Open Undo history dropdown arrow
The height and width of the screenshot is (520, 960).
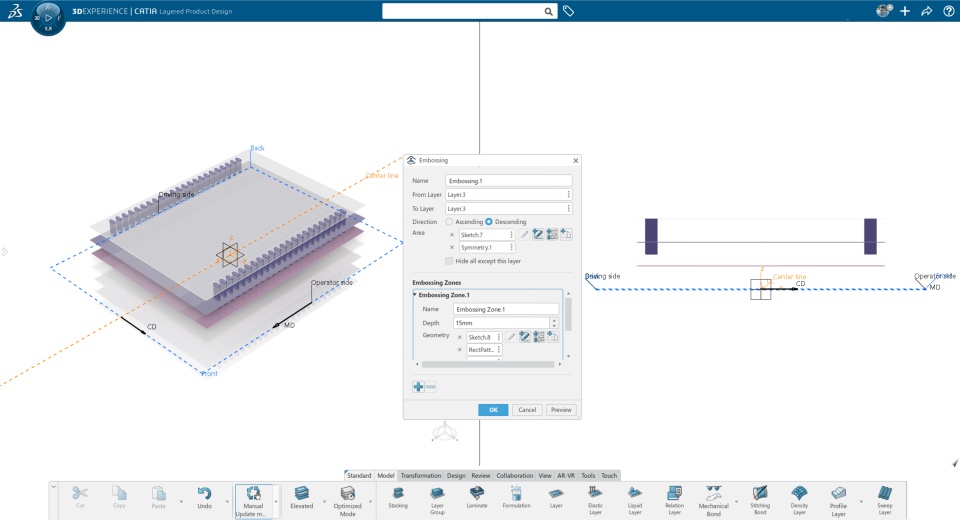click(x=227, y=502)
